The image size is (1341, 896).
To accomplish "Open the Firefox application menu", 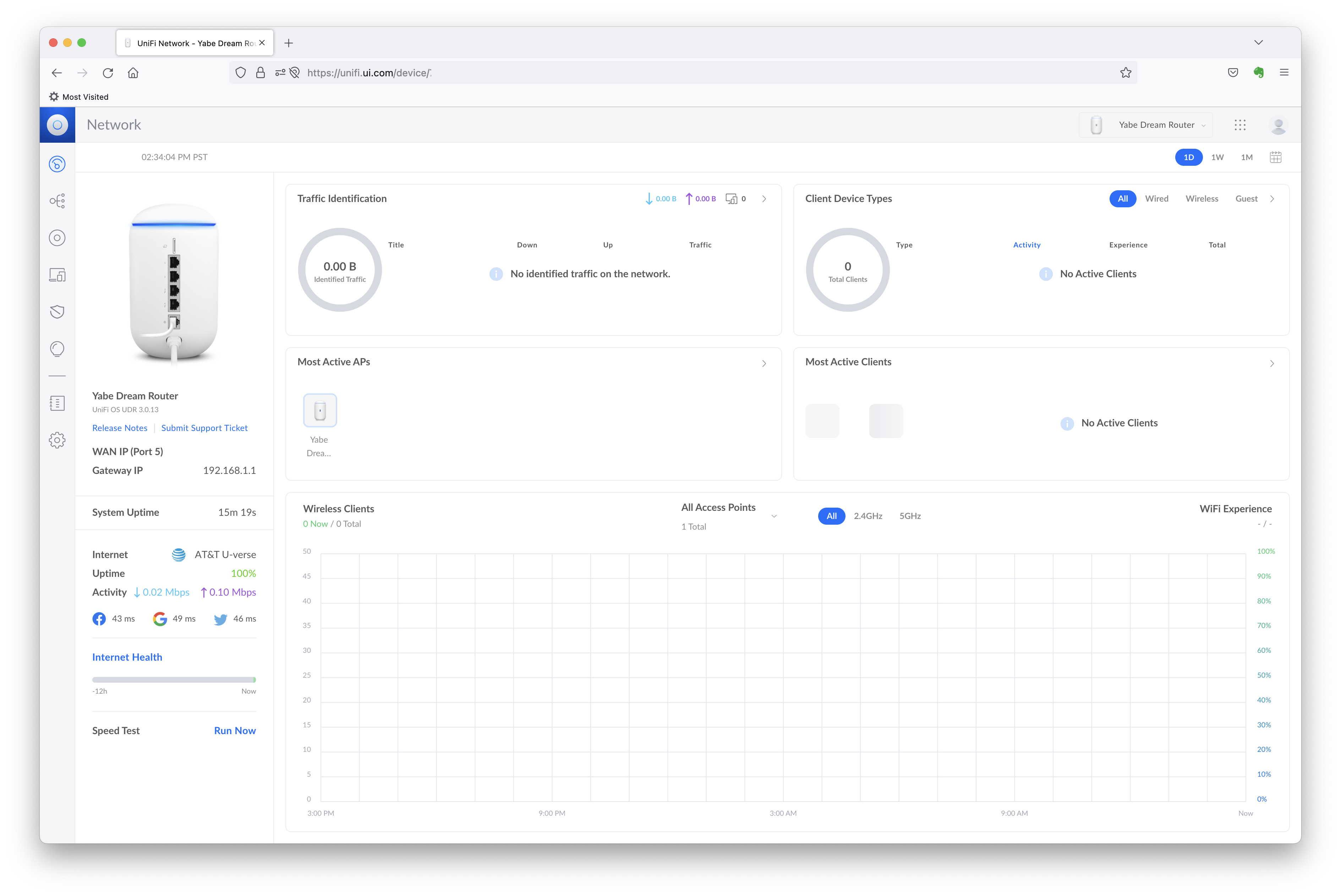I will (x=1284, y=72).
